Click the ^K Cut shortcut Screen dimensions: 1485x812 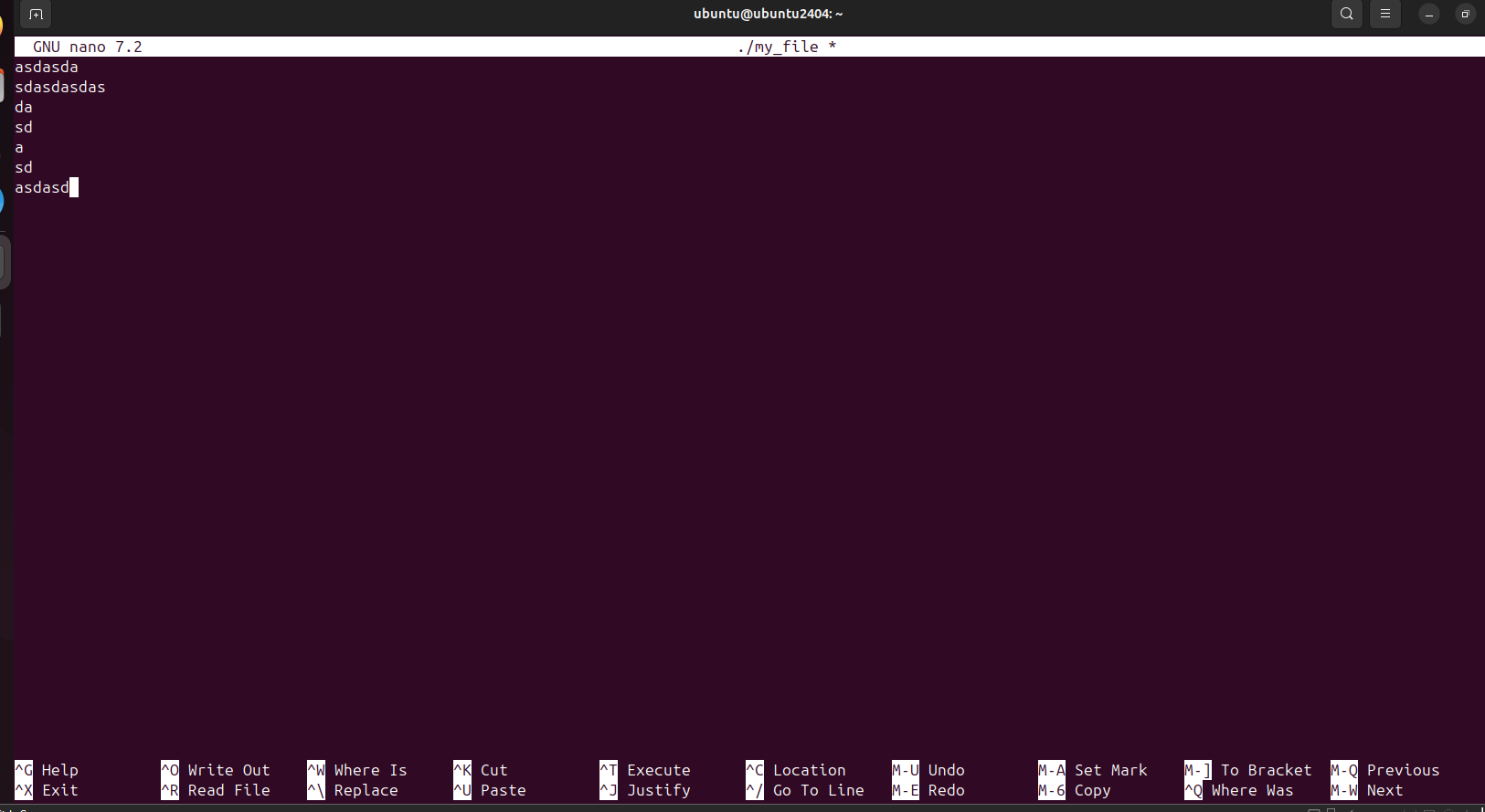481,770
